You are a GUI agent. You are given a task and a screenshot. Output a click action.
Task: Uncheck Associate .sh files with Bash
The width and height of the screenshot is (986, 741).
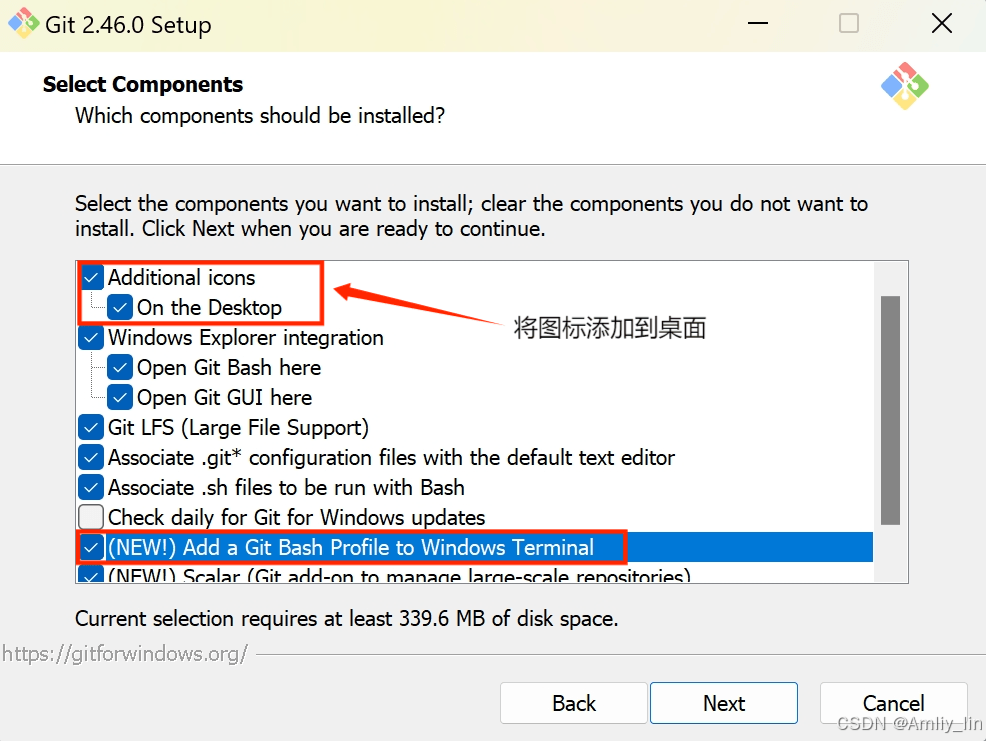coord(91,488)
